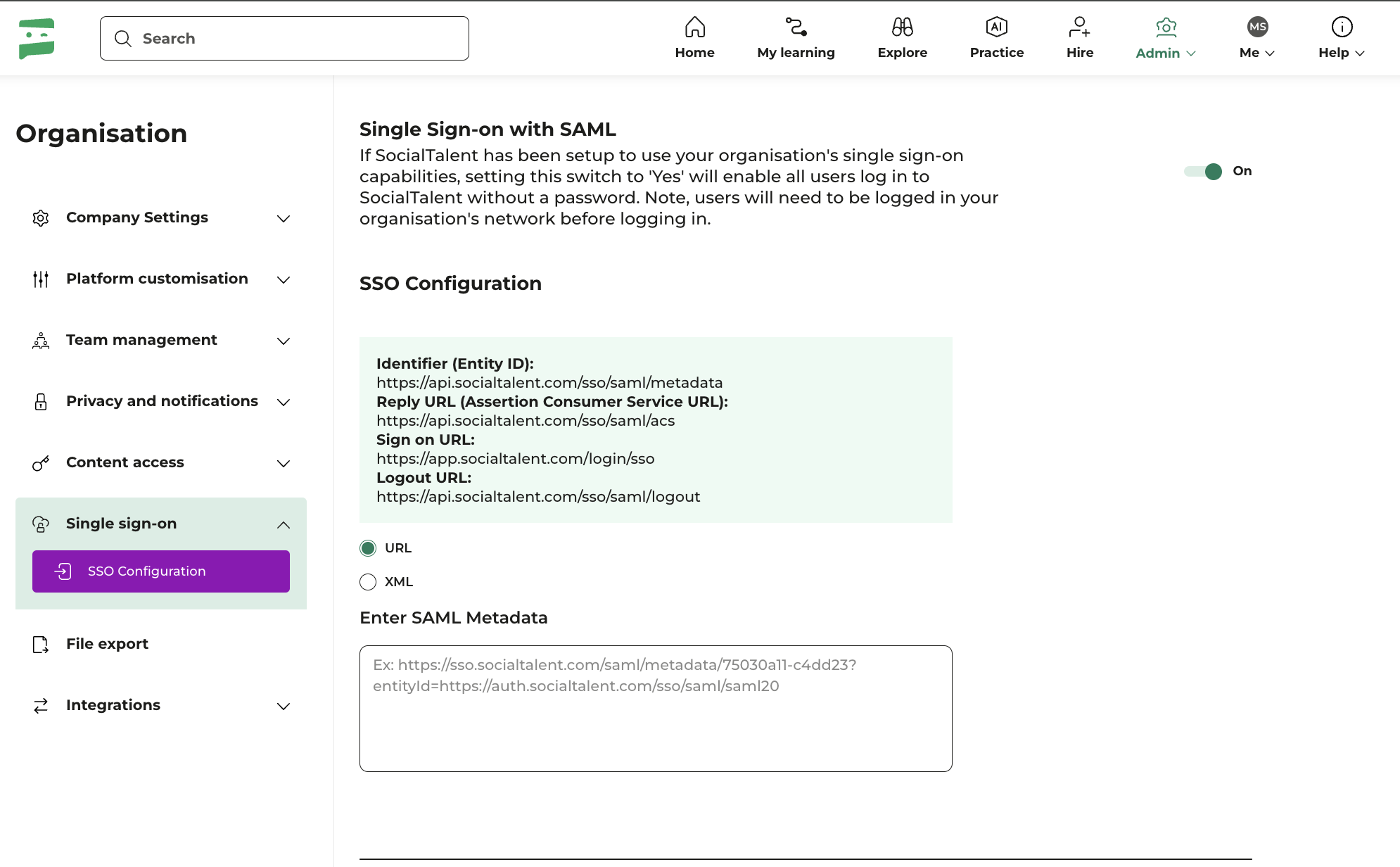The image size is (1400, 867).
Task: Click the search magnifier icon
Action: click(x=123, y=39)
